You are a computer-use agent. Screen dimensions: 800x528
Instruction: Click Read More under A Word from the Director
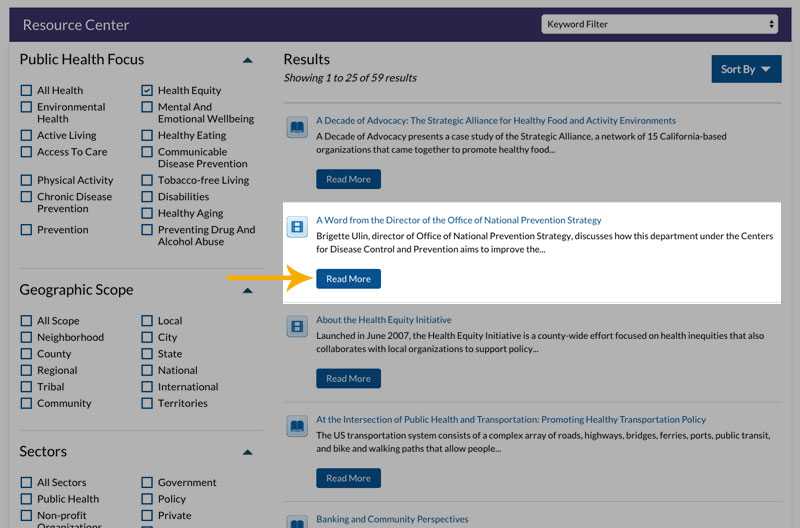348,279
